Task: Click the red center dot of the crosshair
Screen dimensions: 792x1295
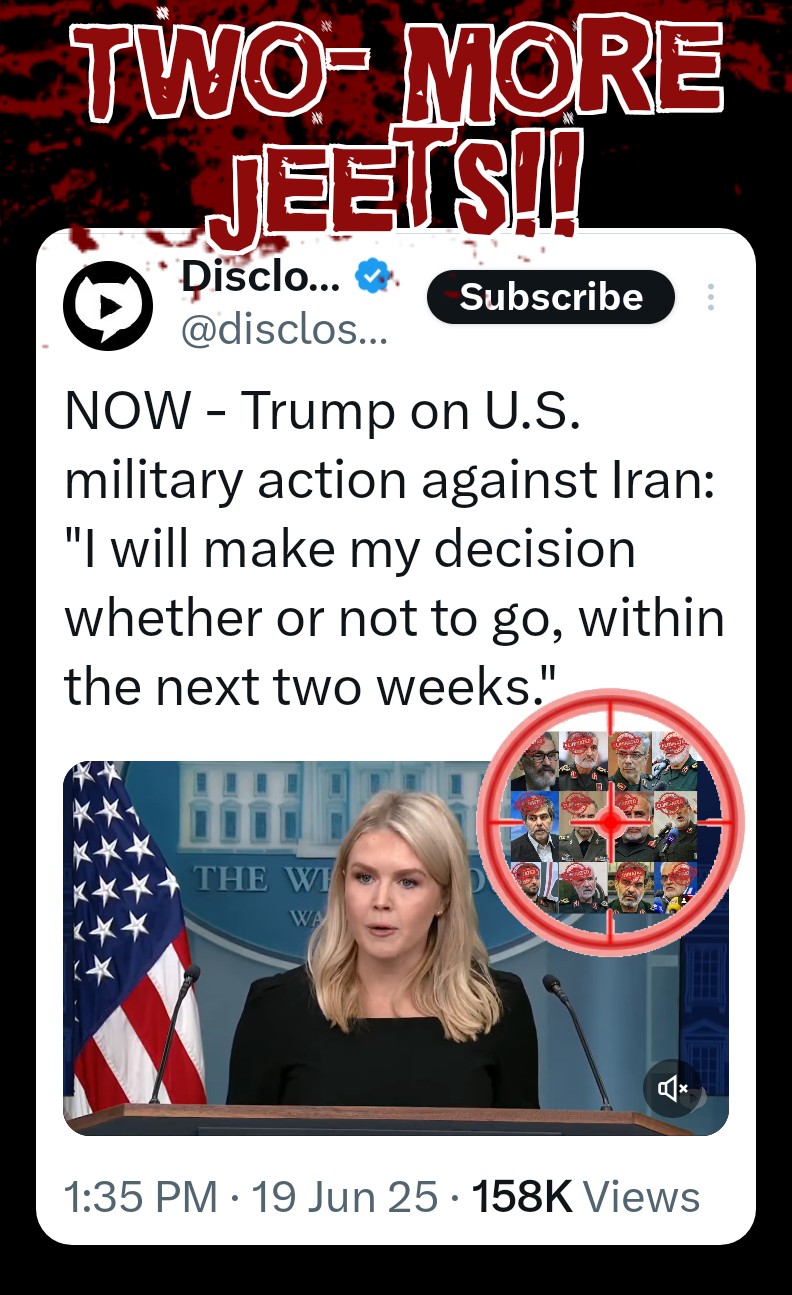Action: (x=610, y=821)
